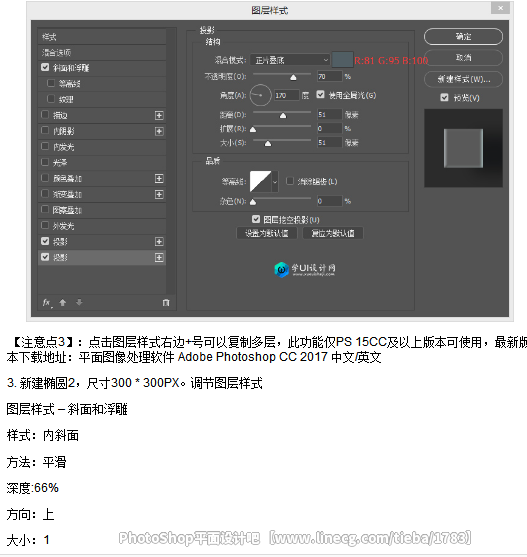Image resolution: width=527 pixels, height=557 pixels.
Task: Click the opacity input field showing 70
Action: [330, 76]
